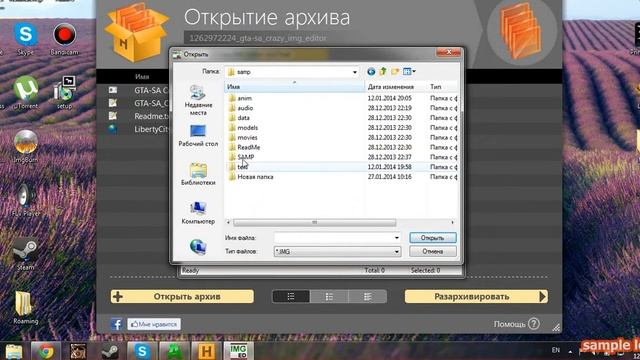
Task: Open Компьютер in places bar
Action: click(198, 213)
